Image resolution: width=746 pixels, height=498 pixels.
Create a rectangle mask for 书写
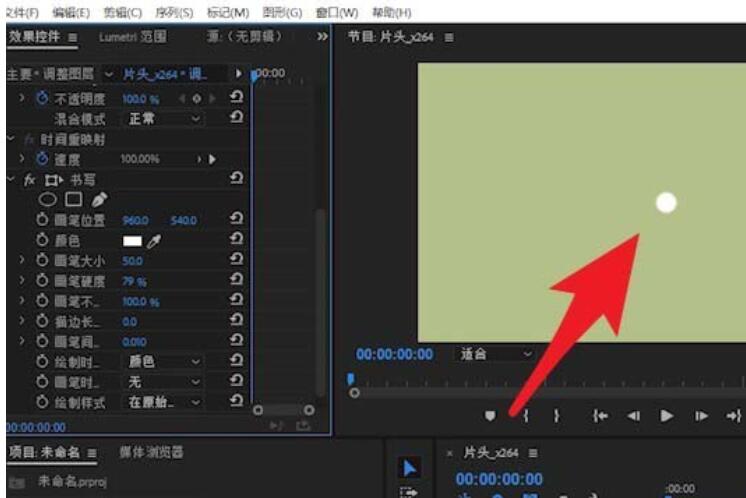[73, 199]
